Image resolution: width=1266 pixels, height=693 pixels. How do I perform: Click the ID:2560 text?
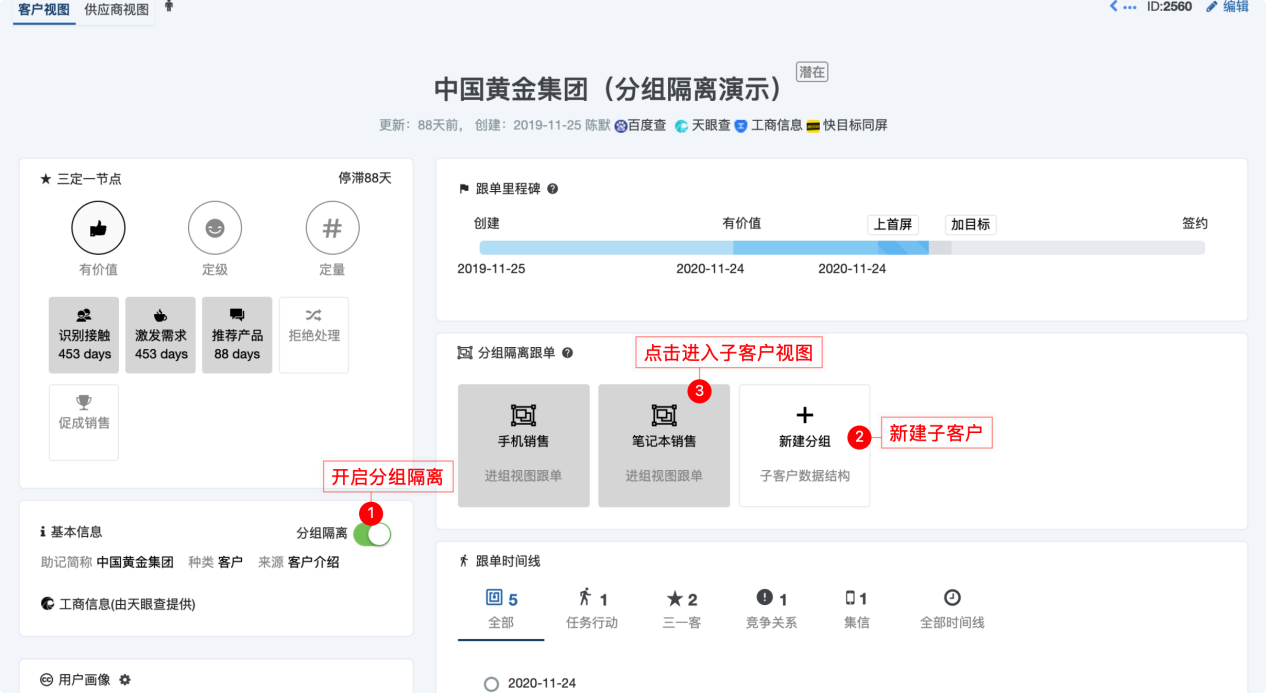point(1169,7)
